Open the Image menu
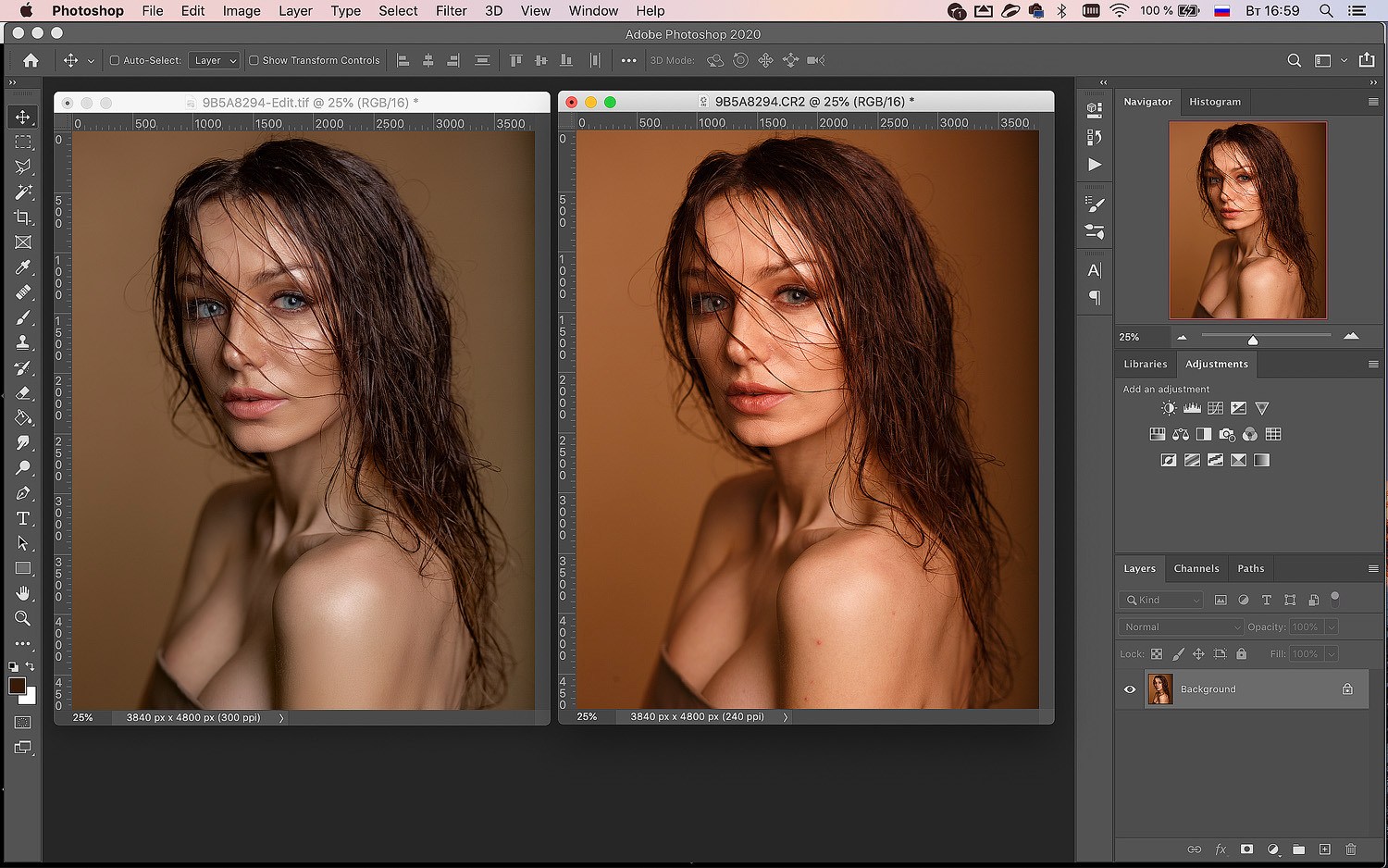 242,11
